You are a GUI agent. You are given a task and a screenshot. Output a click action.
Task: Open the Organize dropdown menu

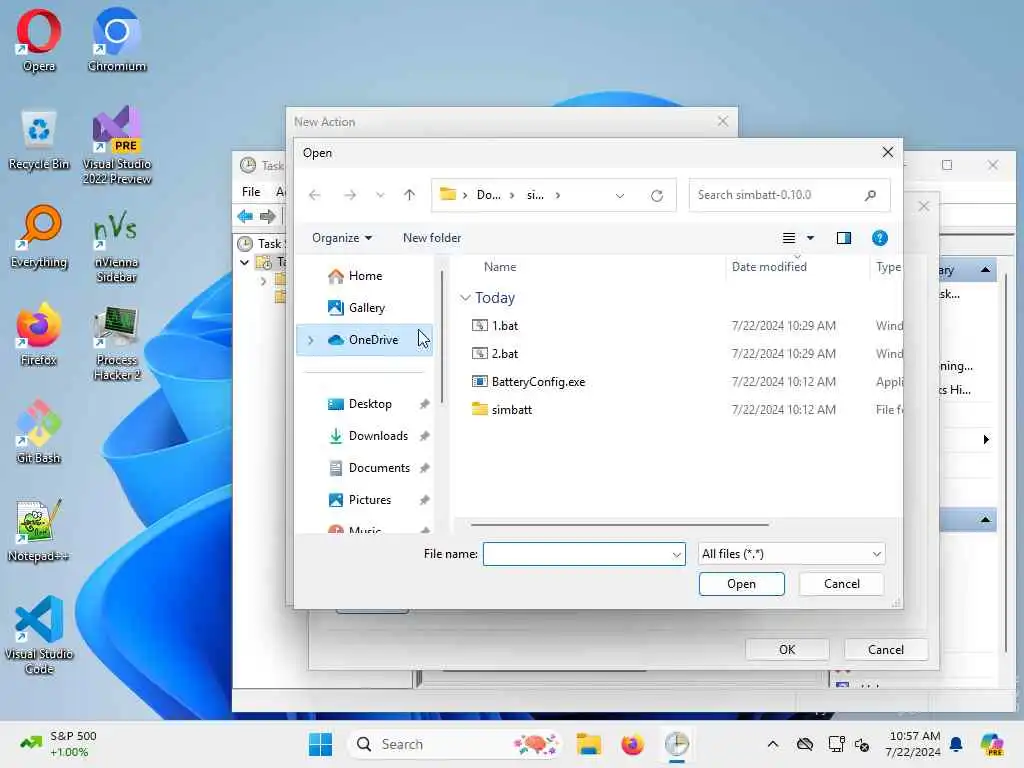[x=342, y=238]
